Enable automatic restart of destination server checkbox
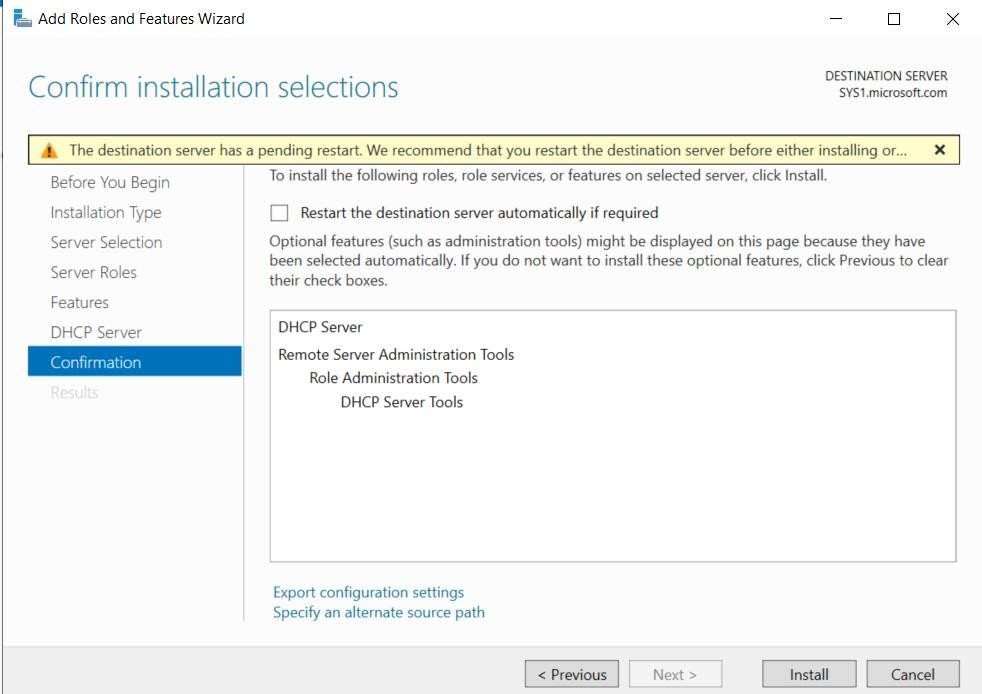The height and width of the screenshot is (694, 982). (279, 213)
